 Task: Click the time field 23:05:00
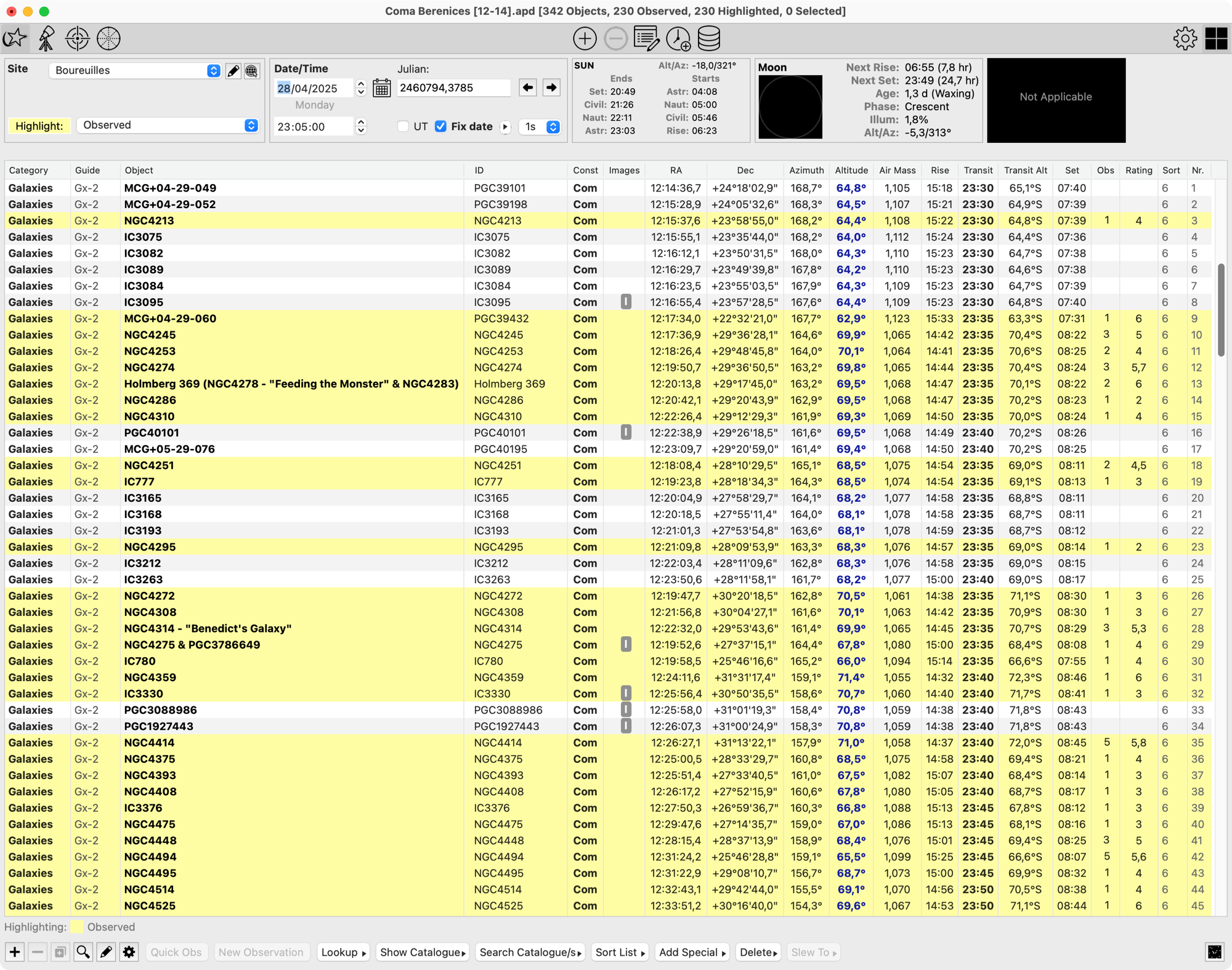314,126
